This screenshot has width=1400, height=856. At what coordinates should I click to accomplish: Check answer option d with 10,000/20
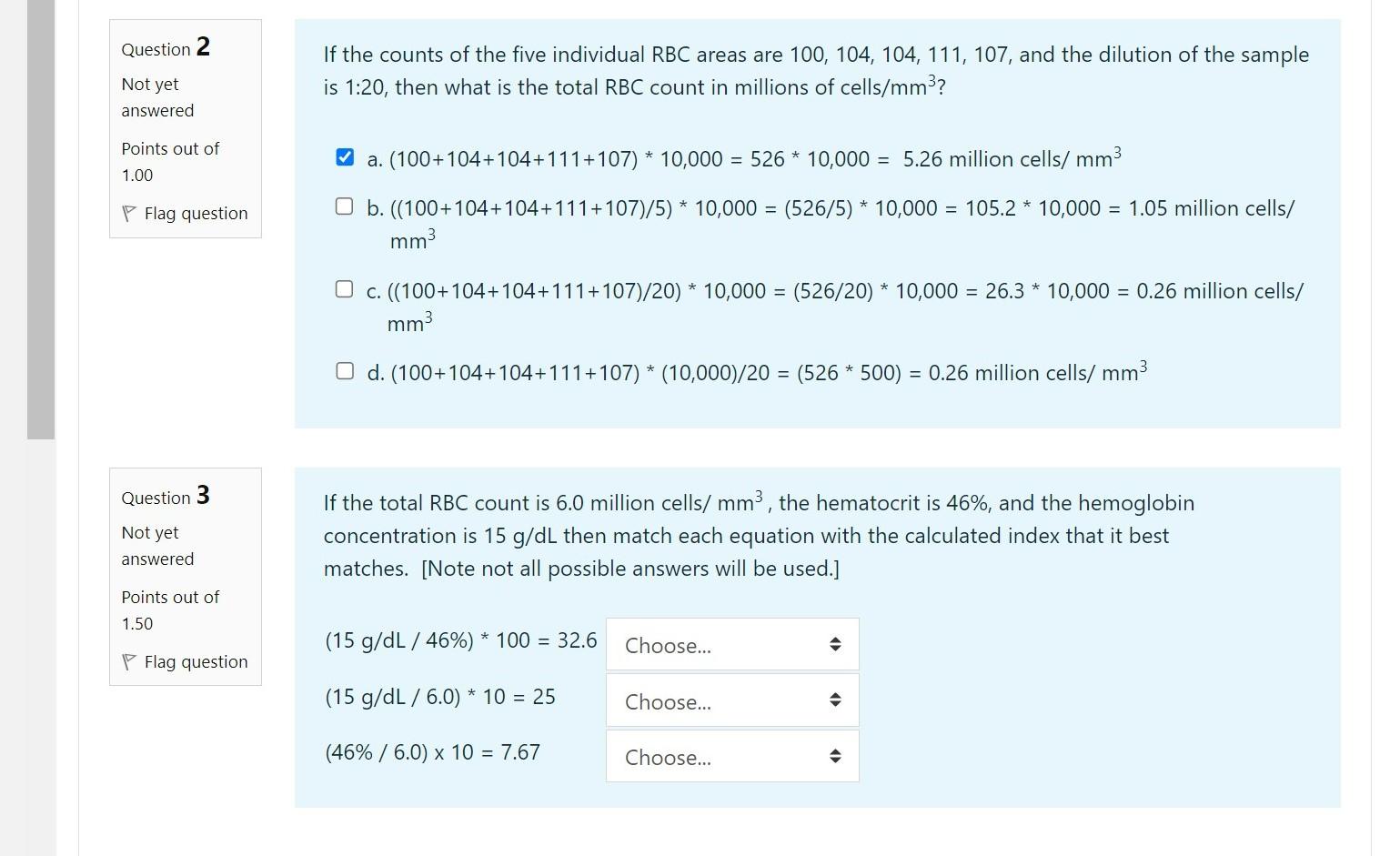pos(345,371)
